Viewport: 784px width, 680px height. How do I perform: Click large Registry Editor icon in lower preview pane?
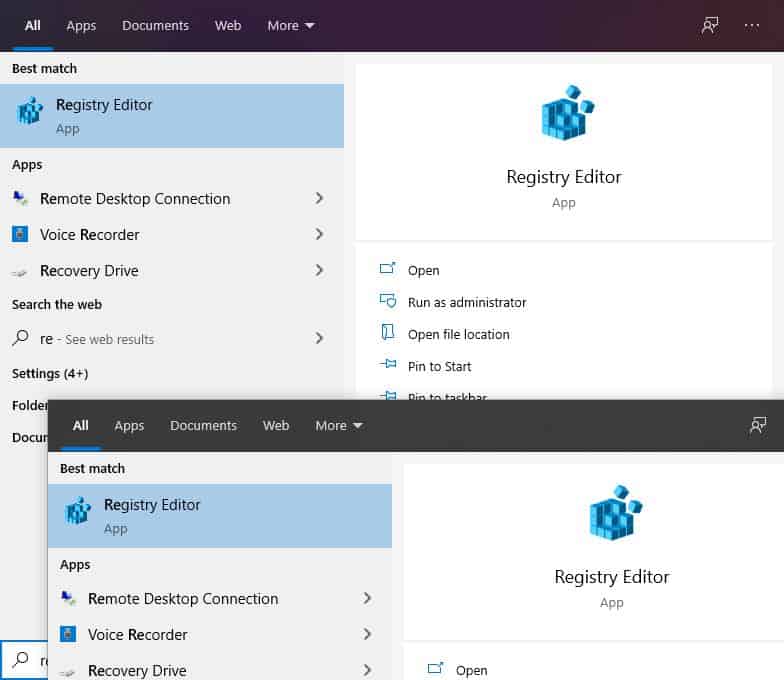click(x=615, y=513)
